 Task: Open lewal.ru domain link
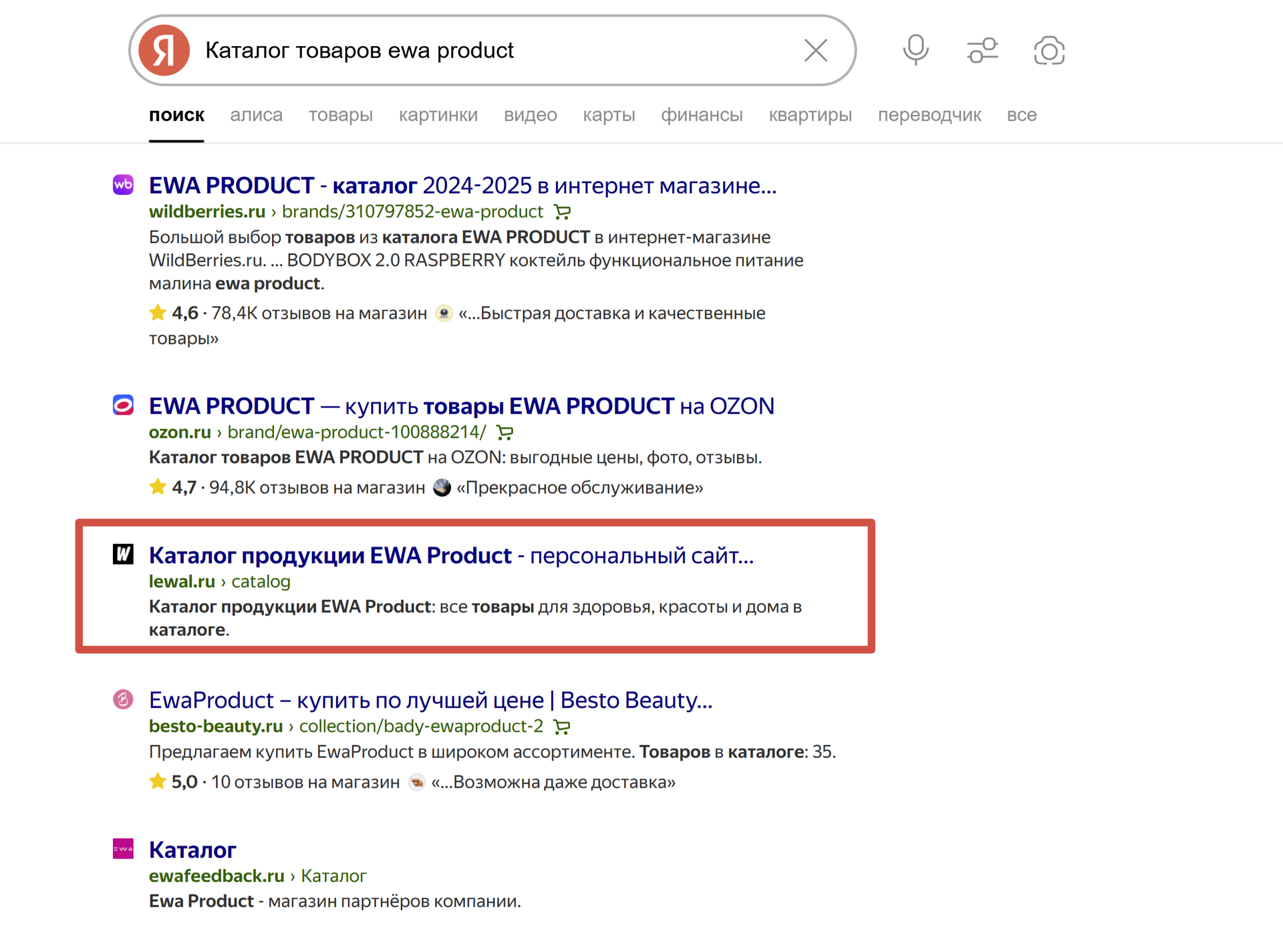(x=182, y=581)
